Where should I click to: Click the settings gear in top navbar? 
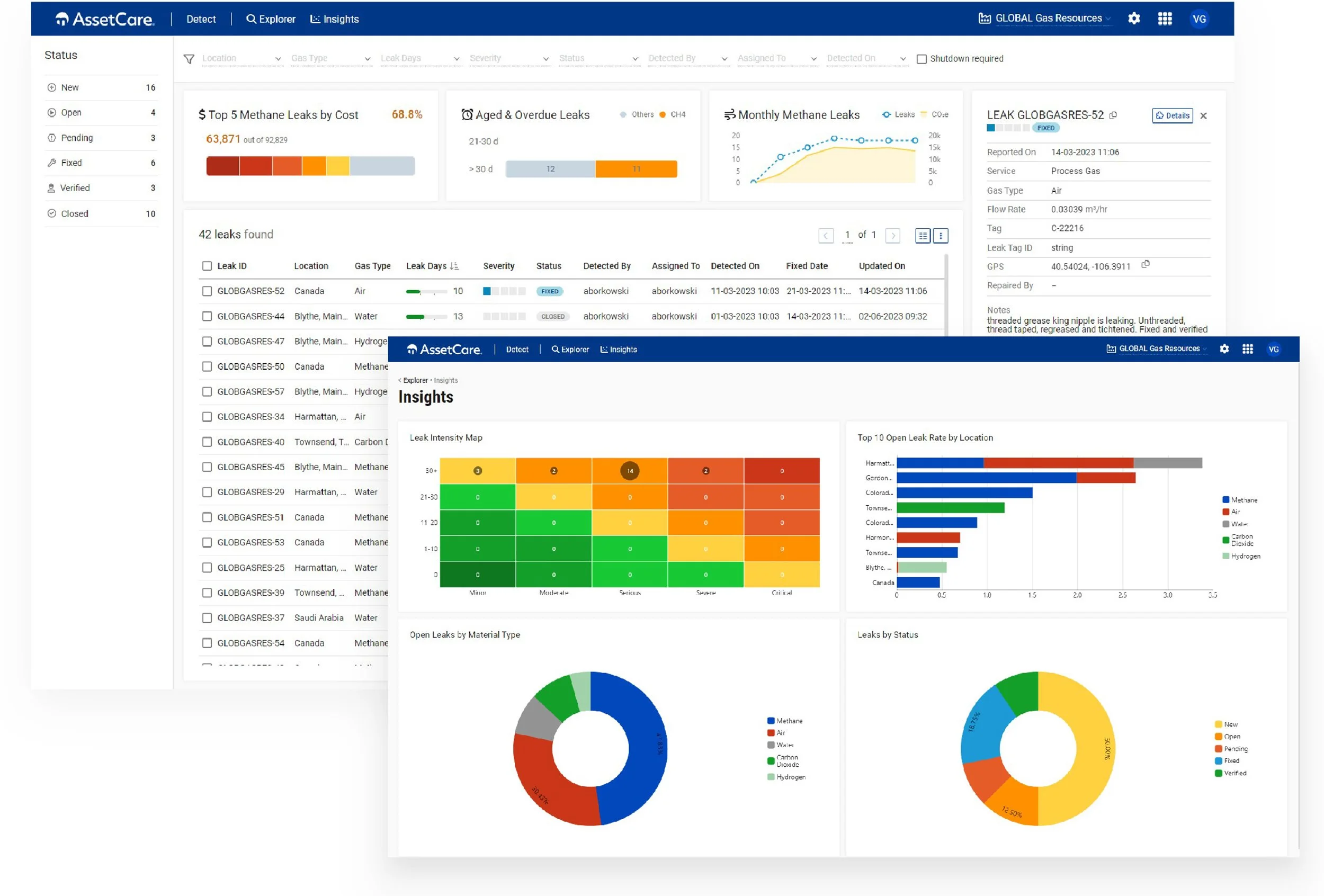click(x=1134, y=19)
